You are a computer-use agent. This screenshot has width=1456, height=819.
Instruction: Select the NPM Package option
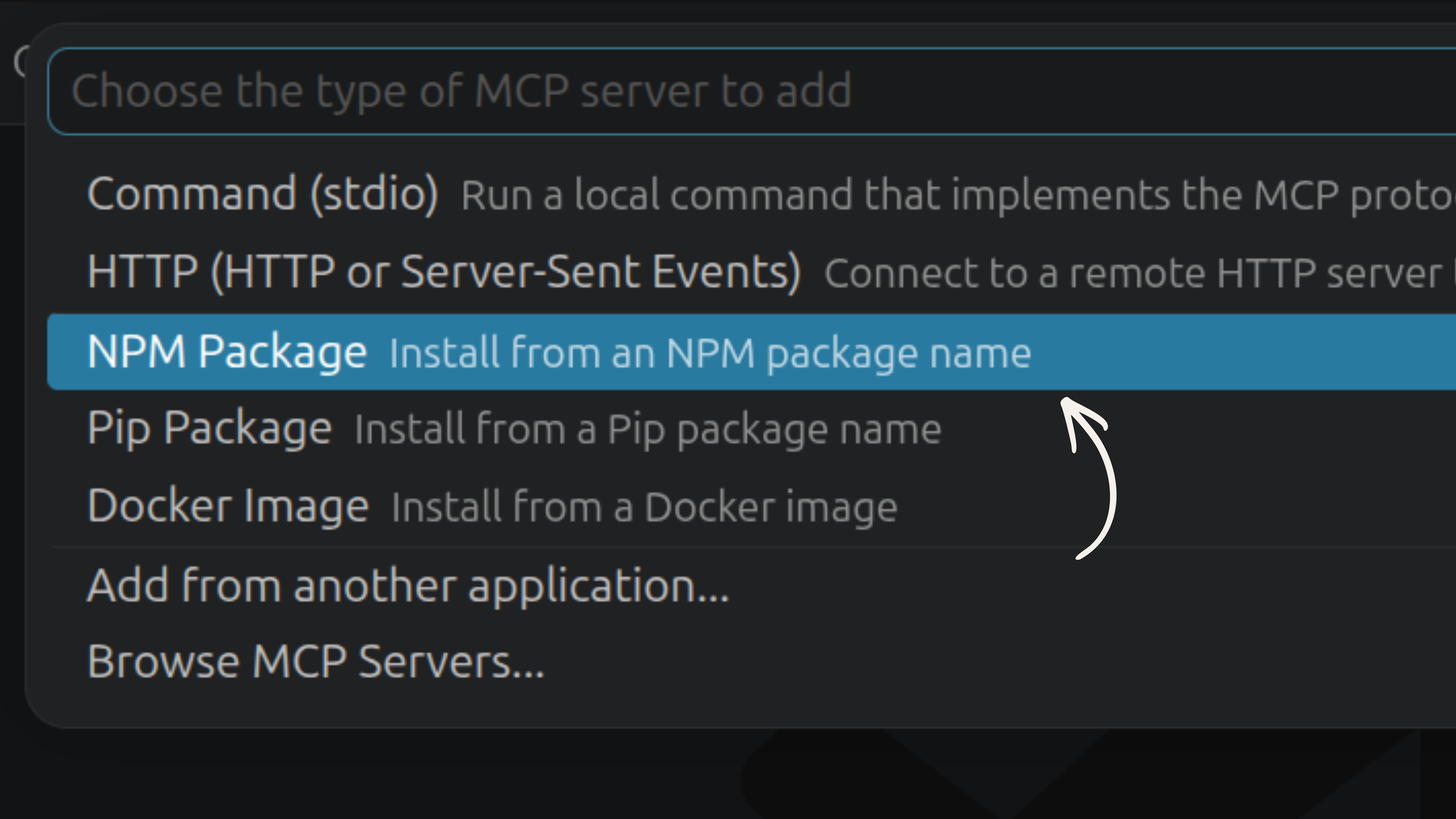click(752, 352)
